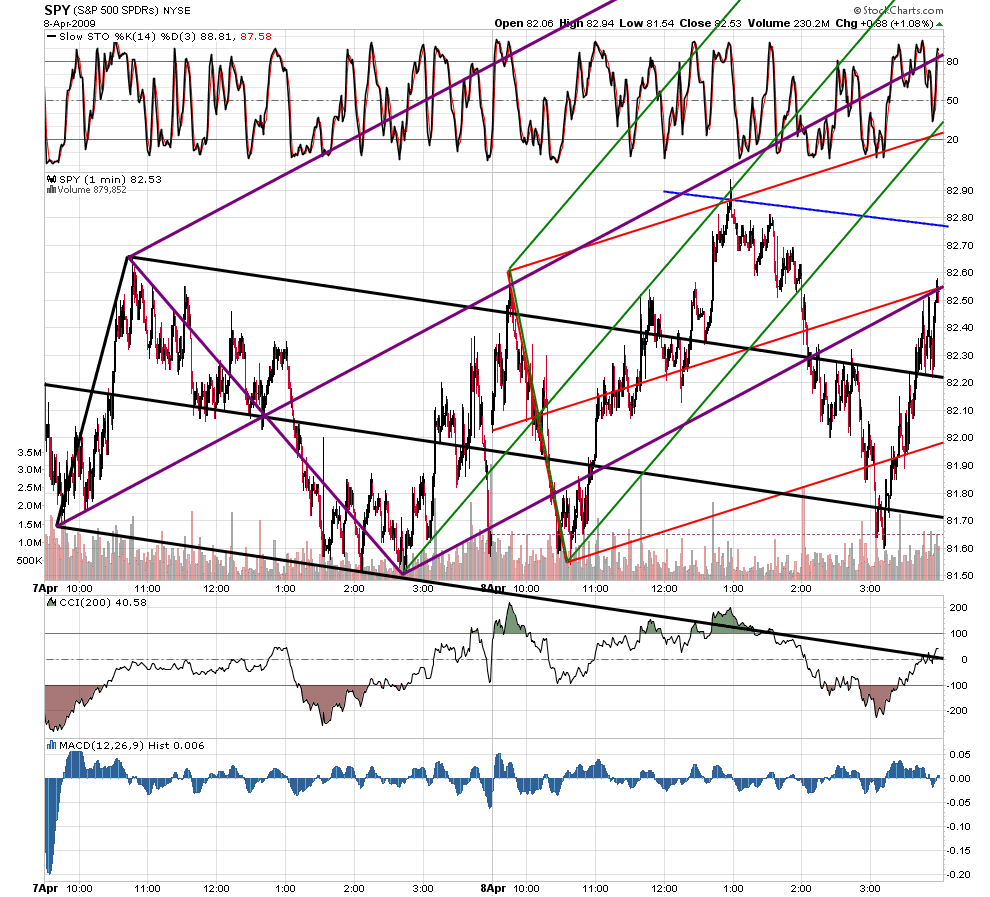Click the Slow STO black line legend marker
The image size is (990, 897).
[x=51, y=37]
